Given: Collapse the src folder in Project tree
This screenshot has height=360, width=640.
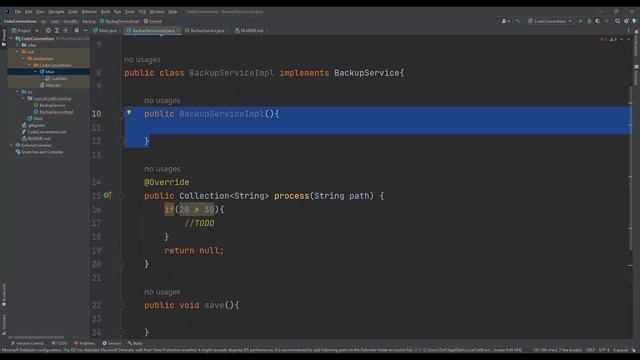Looking at the screenshot, I should (18, 92).
